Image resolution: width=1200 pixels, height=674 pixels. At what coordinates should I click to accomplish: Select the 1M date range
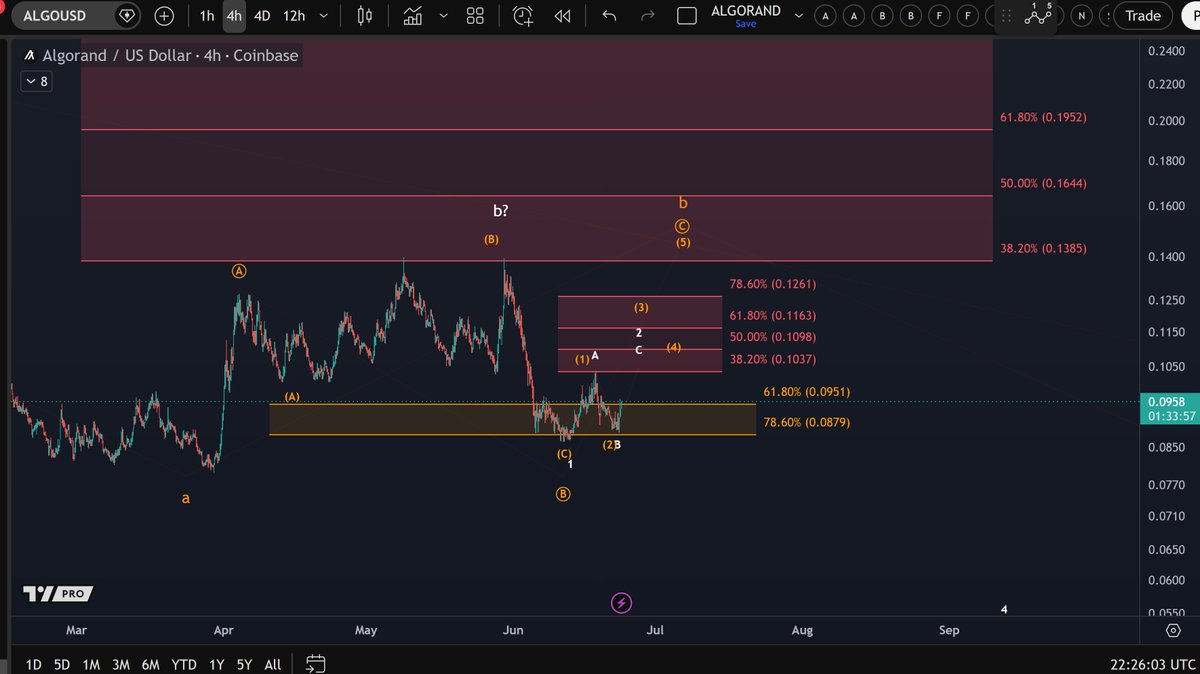pos(91,664)
